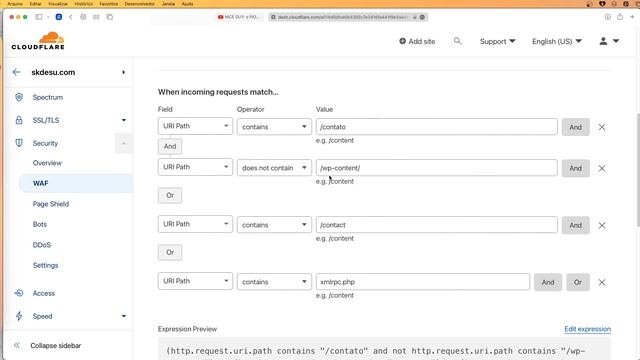Image resolution: width=640 pixels, height=360 pixels.
Task: Click the back arrow beside skdesu.com
Action: 16,72
